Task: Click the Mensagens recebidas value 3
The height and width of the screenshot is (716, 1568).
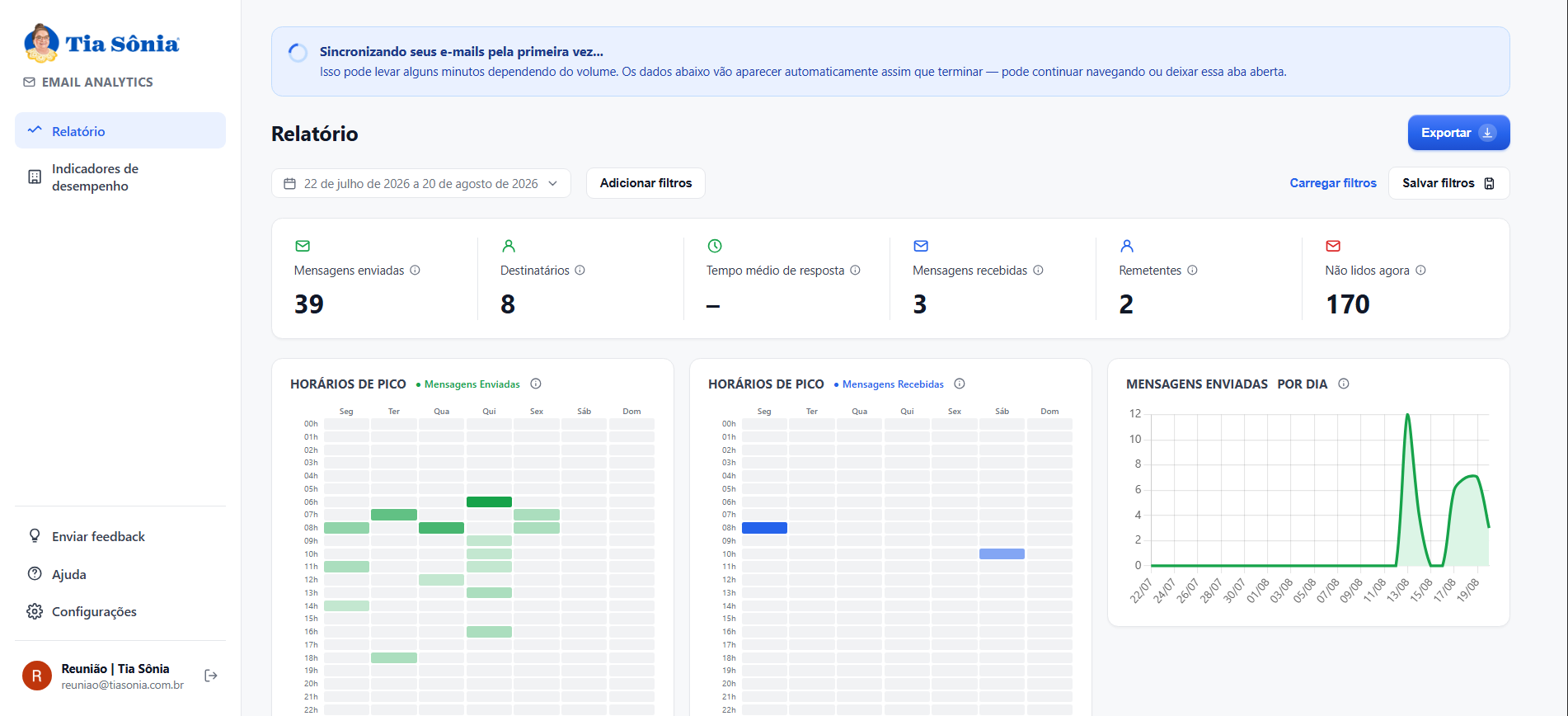Action: coord(920,304)
